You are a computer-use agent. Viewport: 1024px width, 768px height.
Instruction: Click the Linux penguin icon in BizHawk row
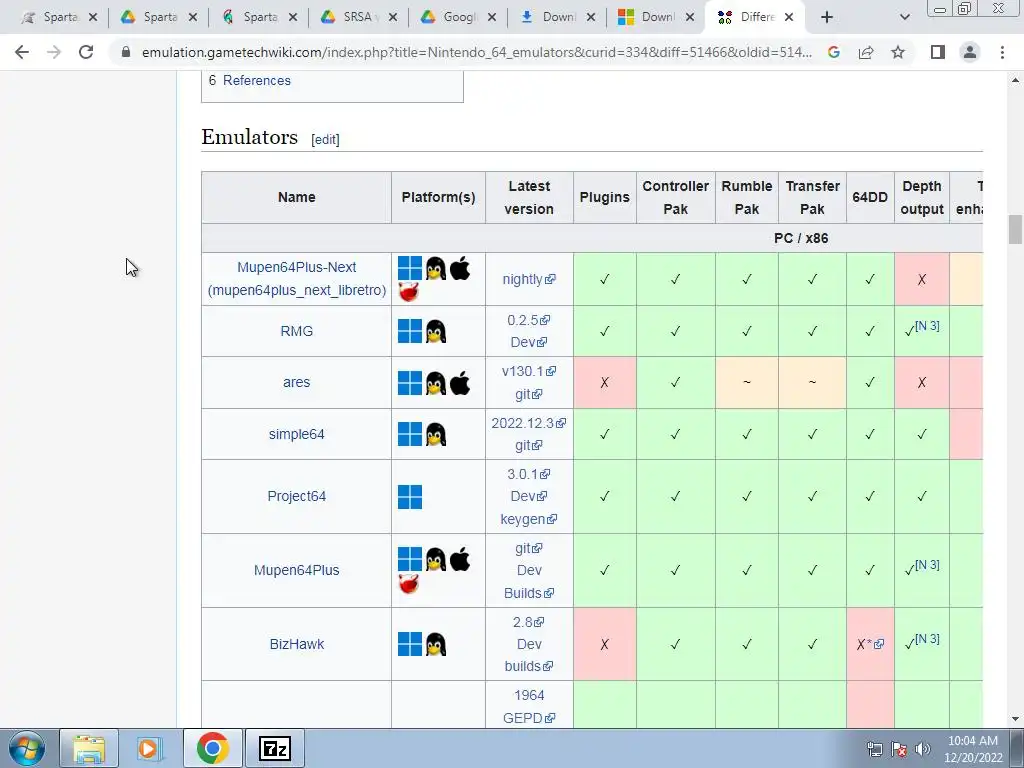point(436,645)
